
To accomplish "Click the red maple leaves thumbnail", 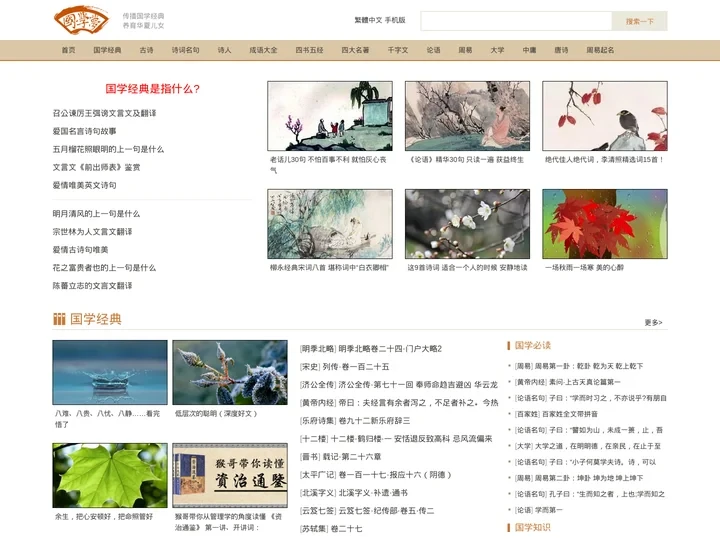I will click(x=605, y=224).
